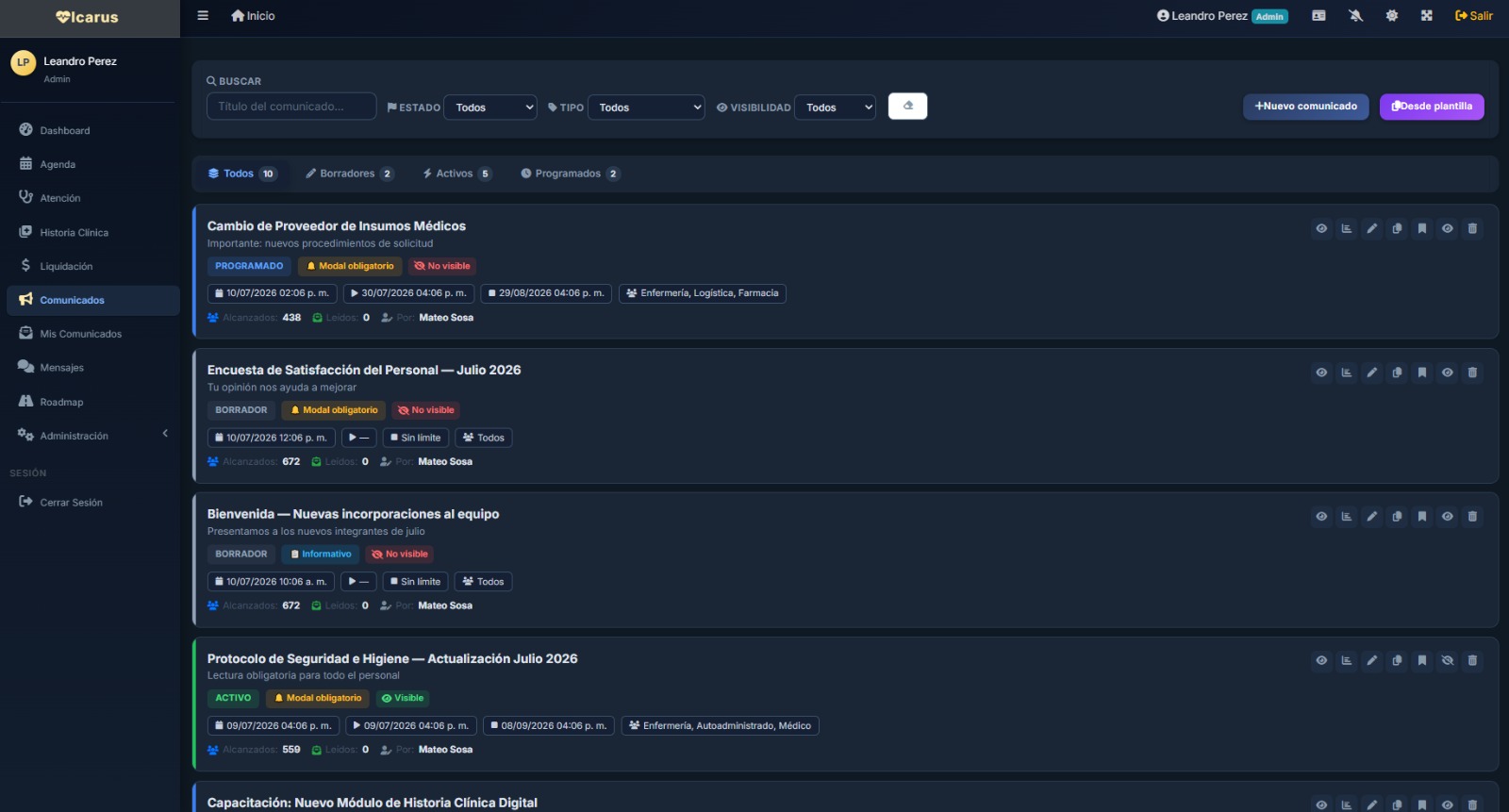Click the Nuevo comunicado button

(x=1305, y=107)
